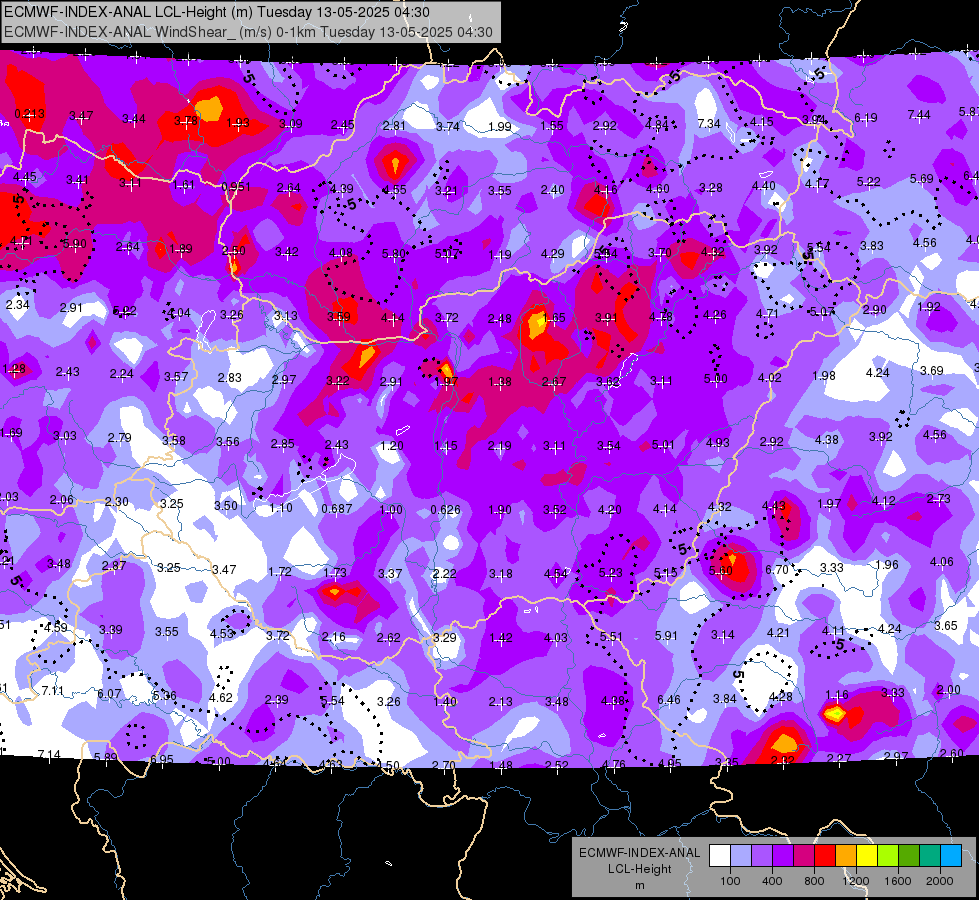Select the orange legend color swatch
The height and width of the screenshot is (900, 979).
pyautogui.click(x=846, y=856)
